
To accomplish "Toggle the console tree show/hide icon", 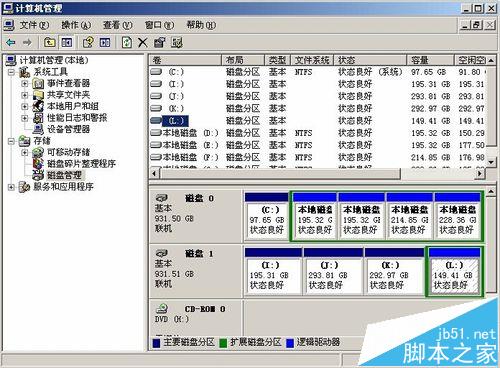I will [67, 42].
